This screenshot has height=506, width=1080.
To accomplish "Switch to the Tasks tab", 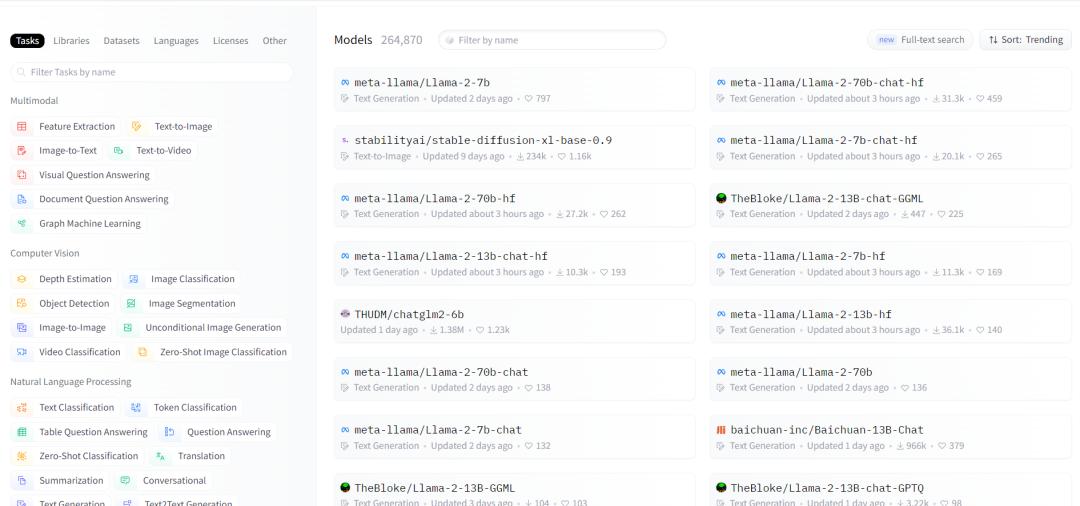I will coord(28,41).
